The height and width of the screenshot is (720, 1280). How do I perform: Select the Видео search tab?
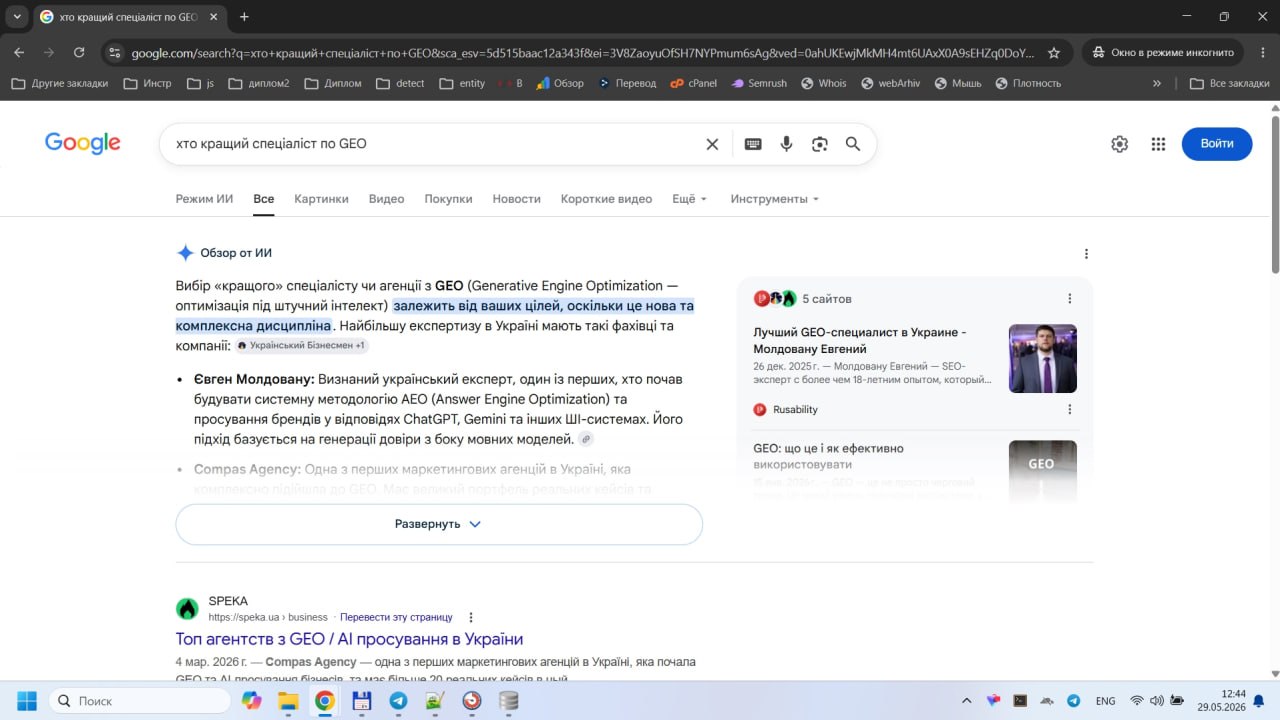coord(386,199)
